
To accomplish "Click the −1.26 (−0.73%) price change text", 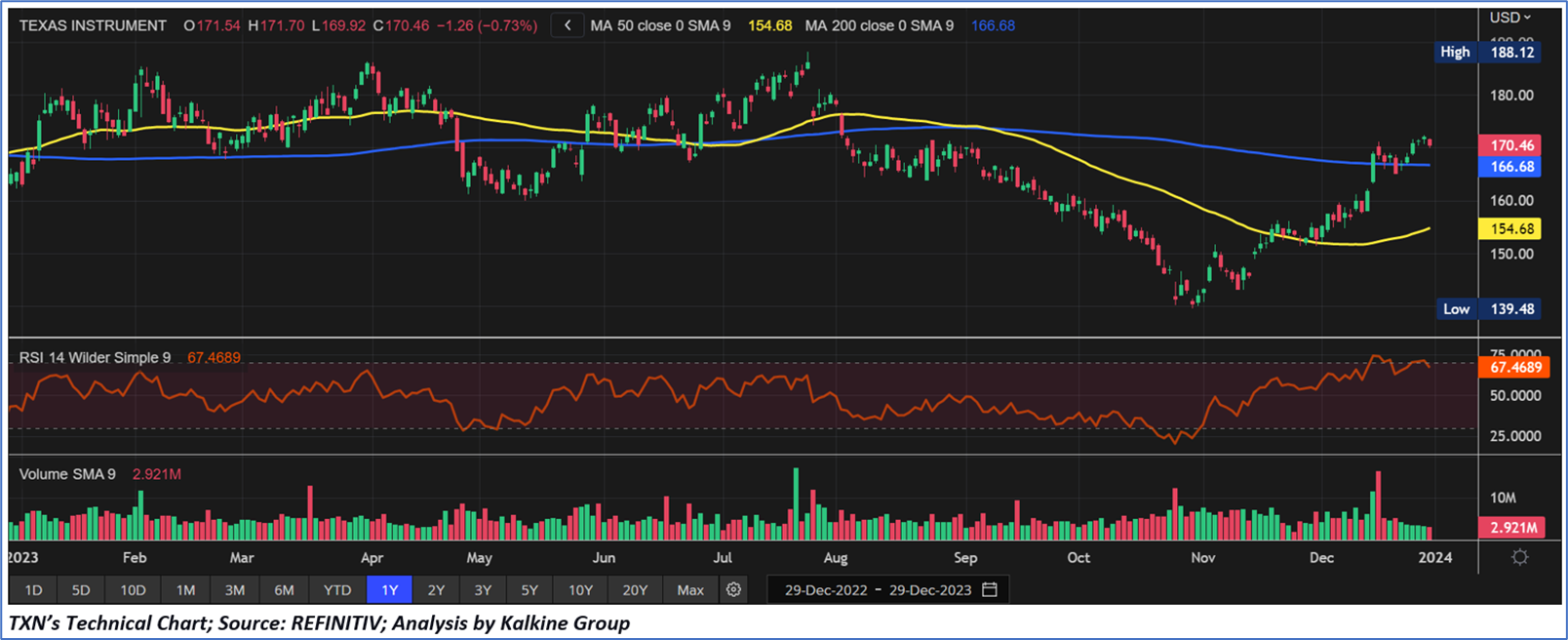I will 486,26.
